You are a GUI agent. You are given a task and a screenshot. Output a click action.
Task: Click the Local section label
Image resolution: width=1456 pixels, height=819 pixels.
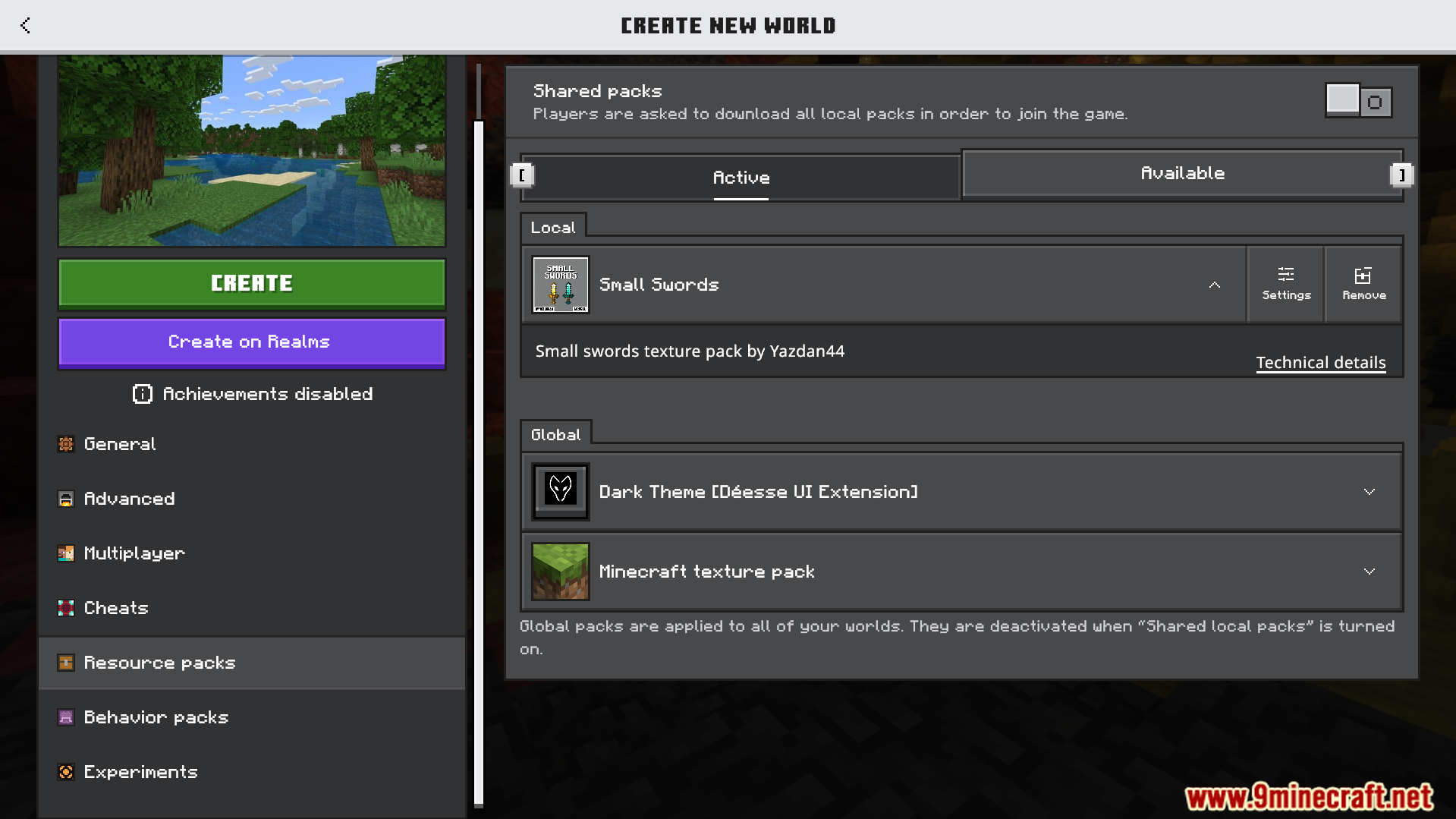coord(553,228)
